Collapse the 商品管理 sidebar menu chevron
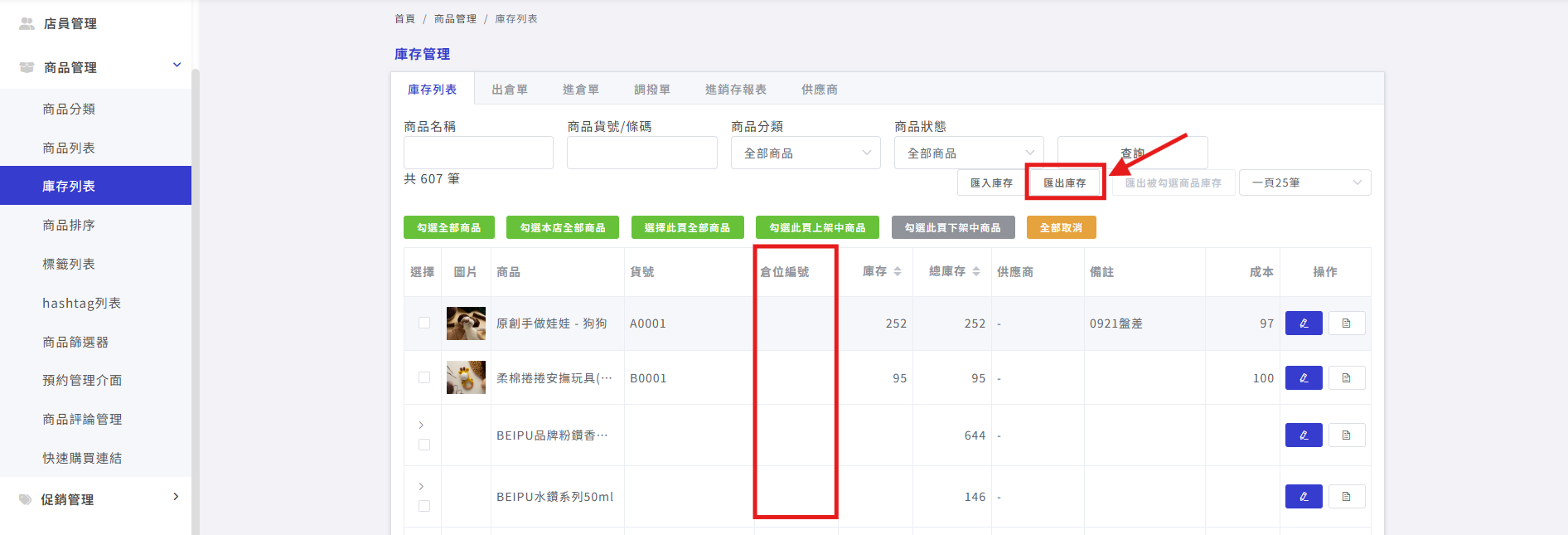Viewport: 1568px width, 535px height. (177, 65)
